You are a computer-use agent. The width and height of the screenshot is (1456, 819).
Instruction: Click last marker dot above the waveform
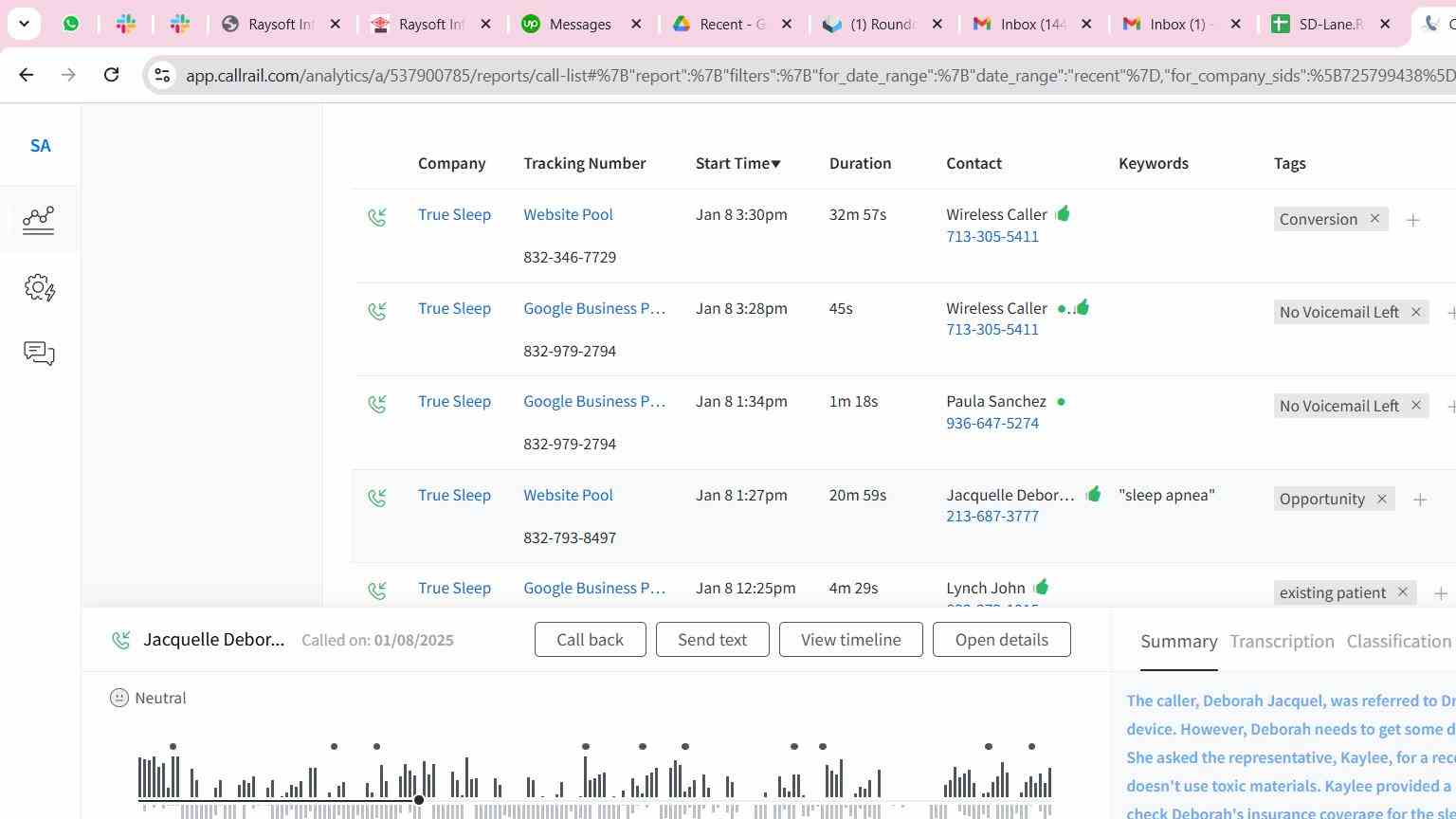(1031, 747)
